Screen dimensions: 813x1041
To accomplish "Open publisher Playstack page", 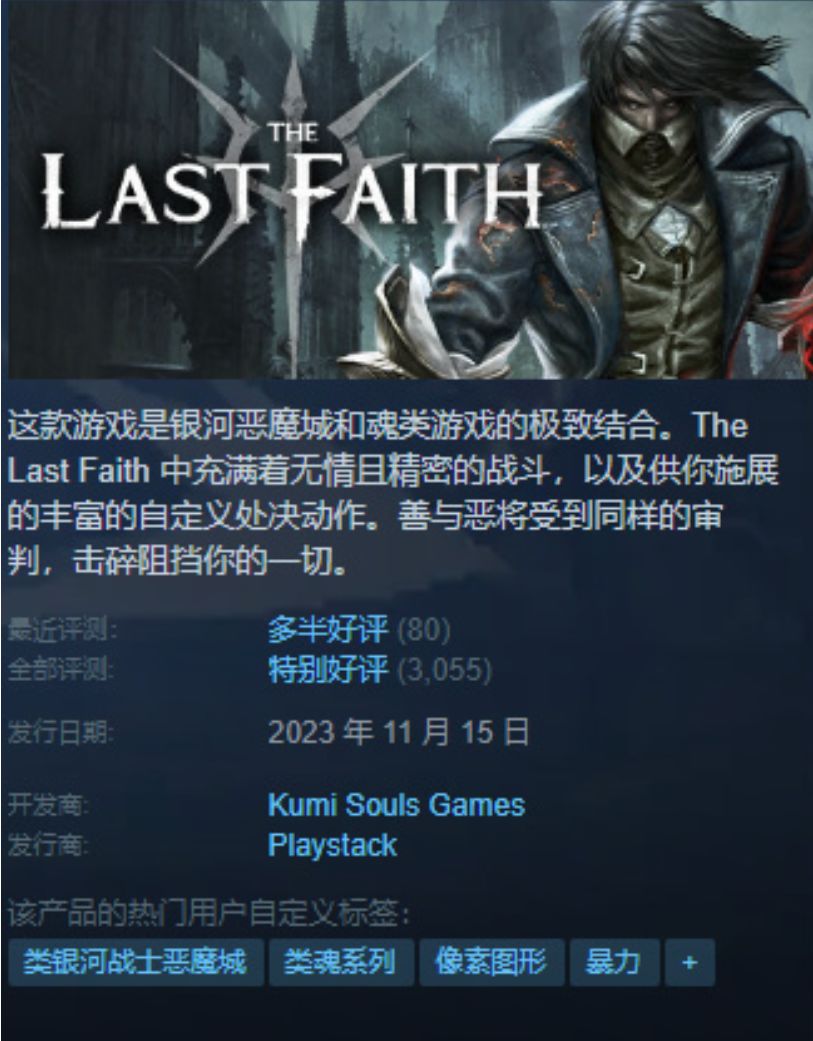I will pos(332,845).
